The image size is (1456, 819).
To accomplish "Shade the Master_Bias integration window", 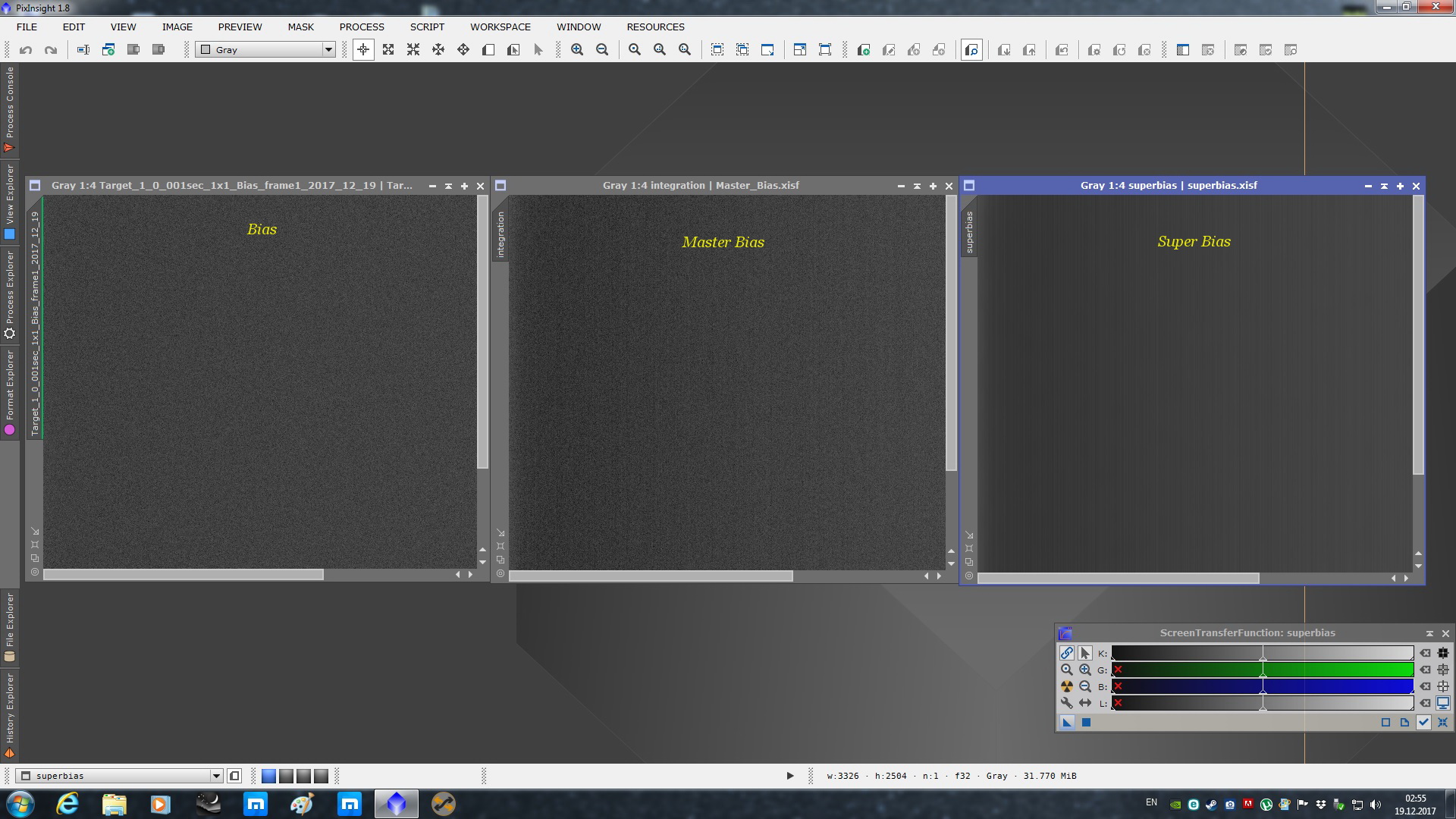I will point(917,186).
